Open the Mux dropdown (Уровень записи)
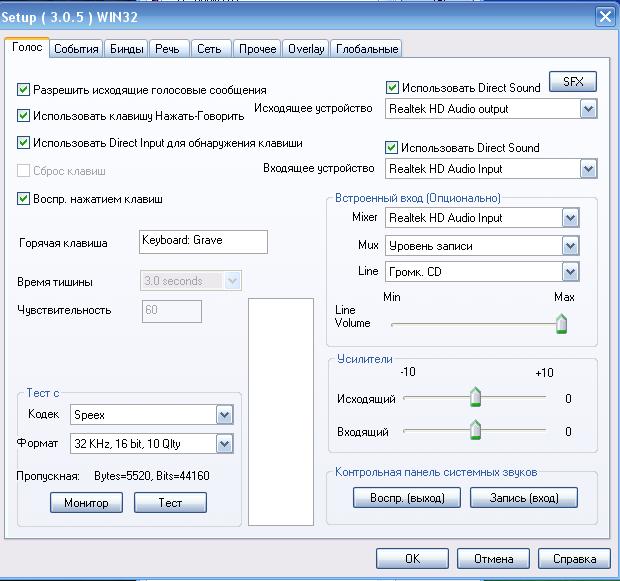 [570, 246]
